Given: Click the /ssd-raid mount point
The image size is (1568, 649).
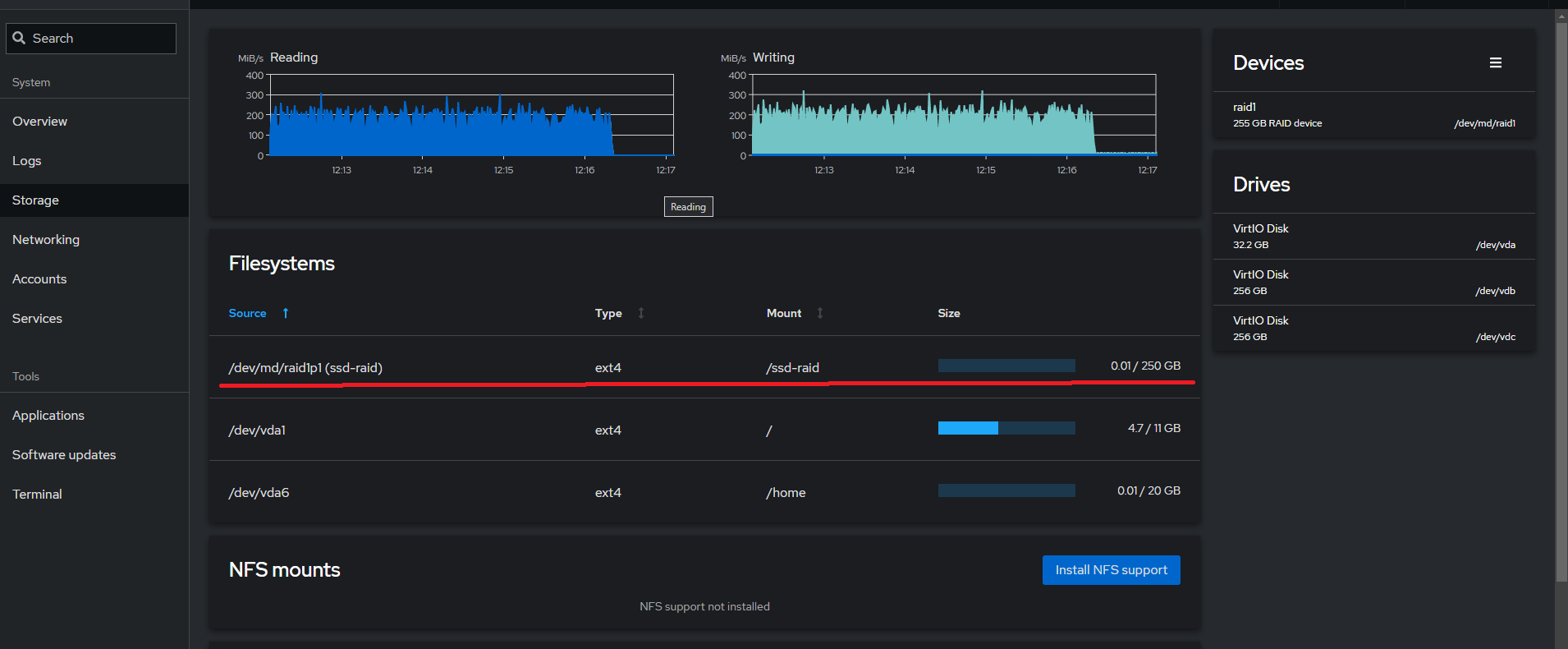Looking at the screenshot, I should [x=792, y=368].
